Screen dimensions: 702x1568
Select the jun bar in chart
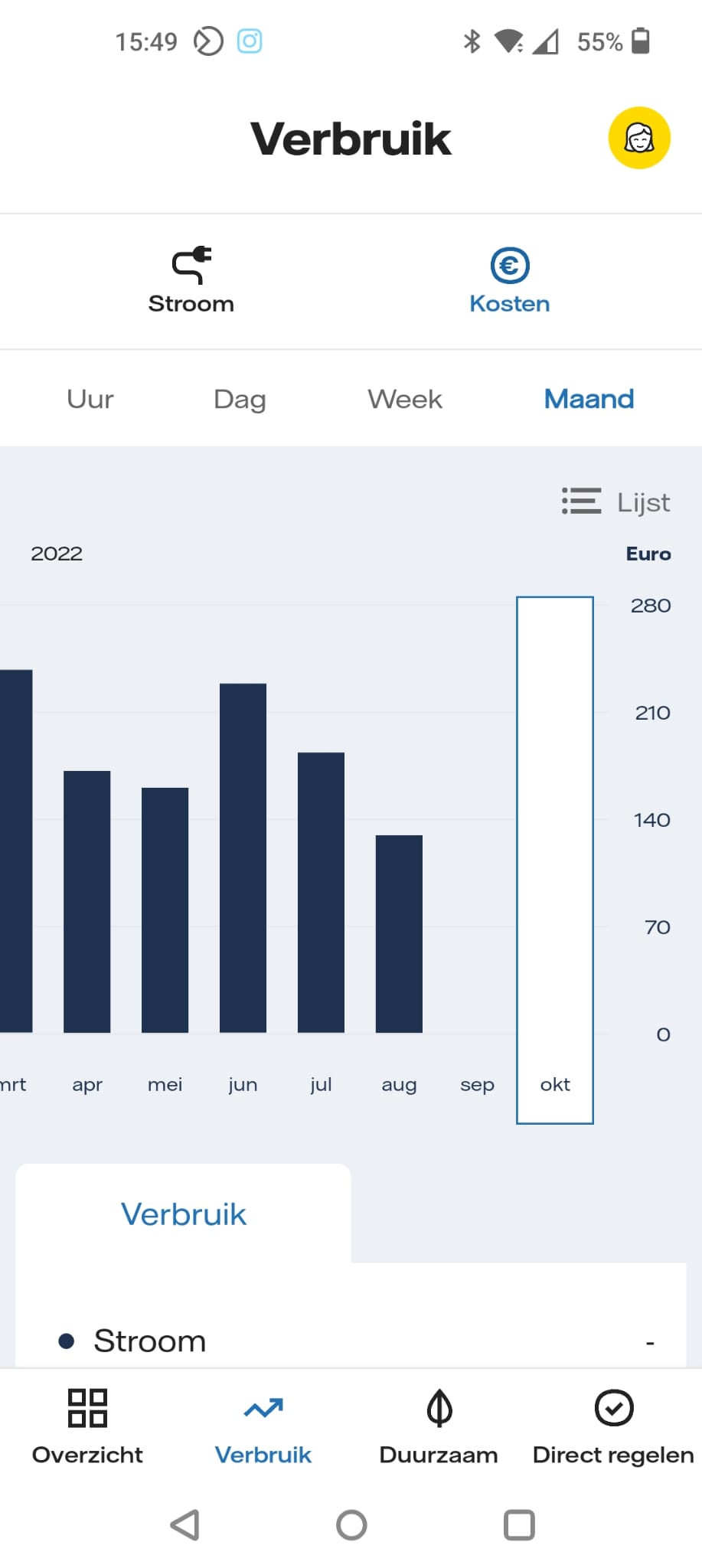coord(243,857)
